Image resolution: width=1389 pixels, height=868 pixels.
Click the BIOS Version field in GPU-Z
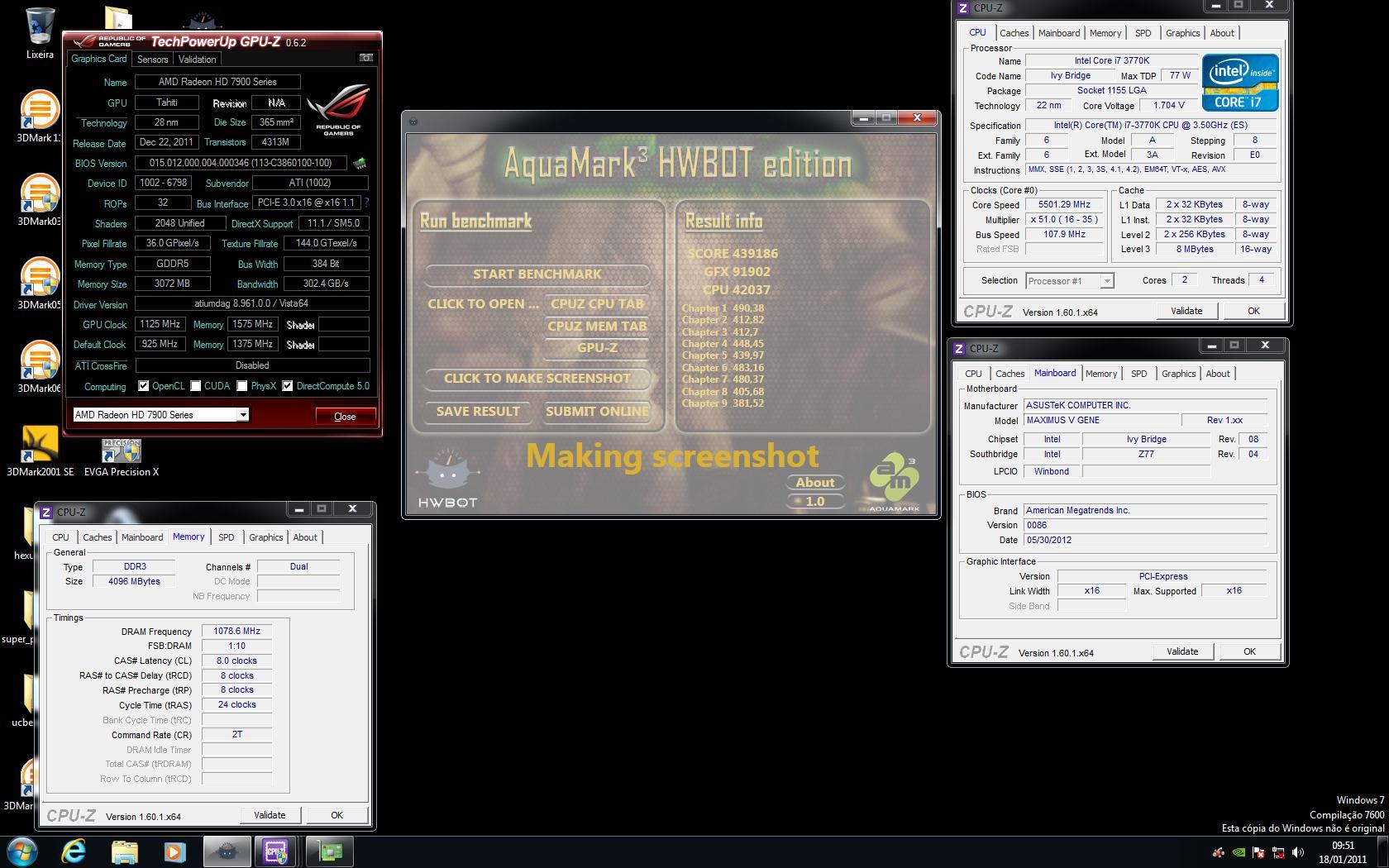pos(241,164)
